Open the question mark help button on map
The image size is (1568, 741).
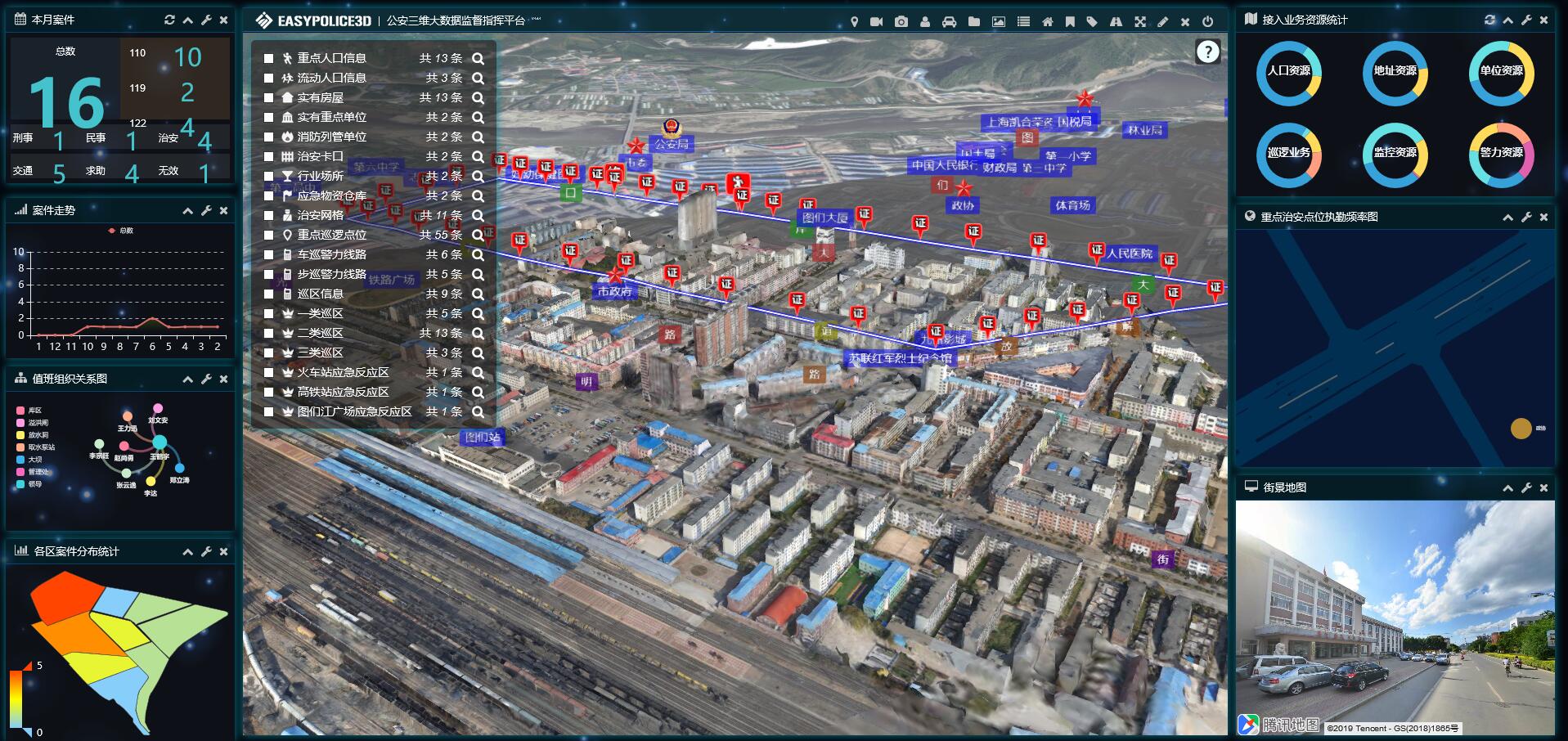[1208, 52]
